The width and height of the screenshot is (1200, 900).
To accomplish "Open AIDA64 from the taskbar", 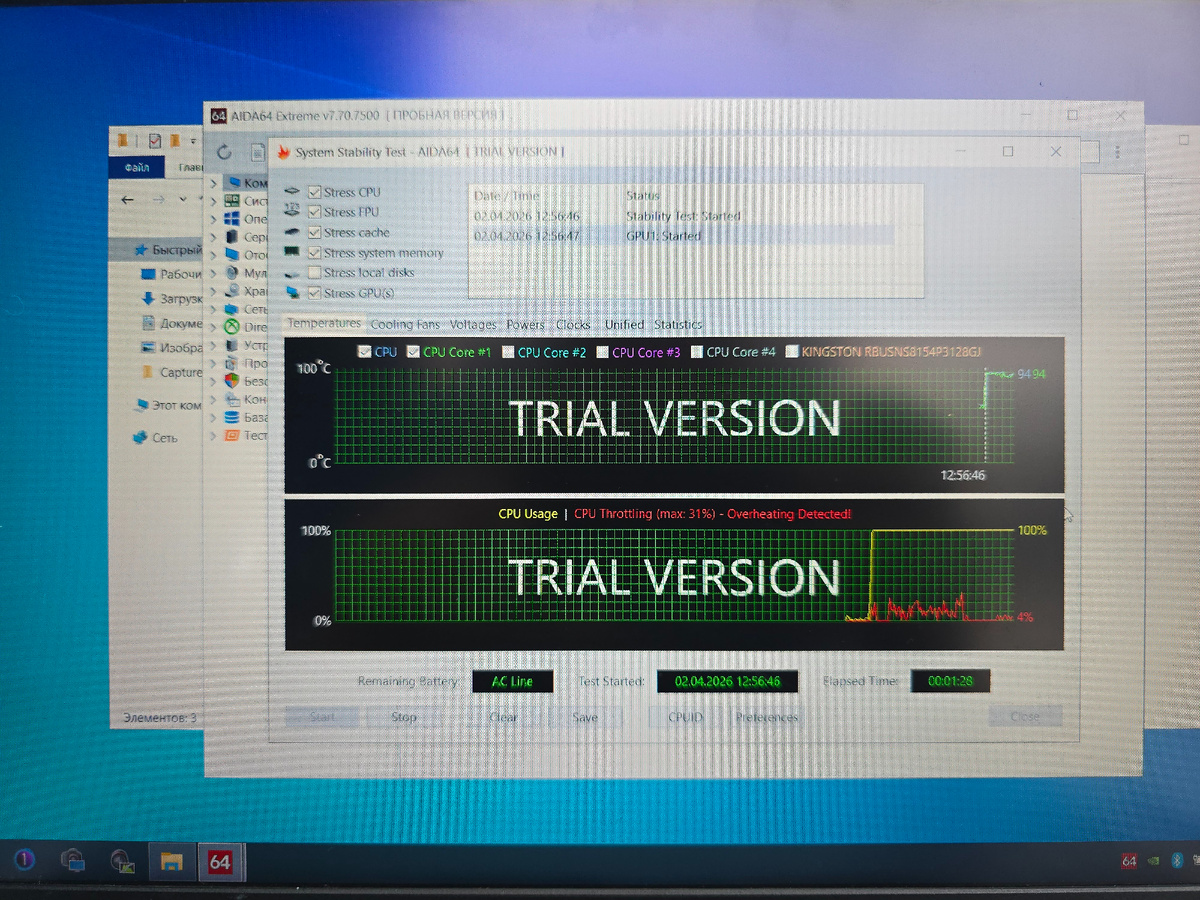I will pyautogui.click(x=219, y=861).
